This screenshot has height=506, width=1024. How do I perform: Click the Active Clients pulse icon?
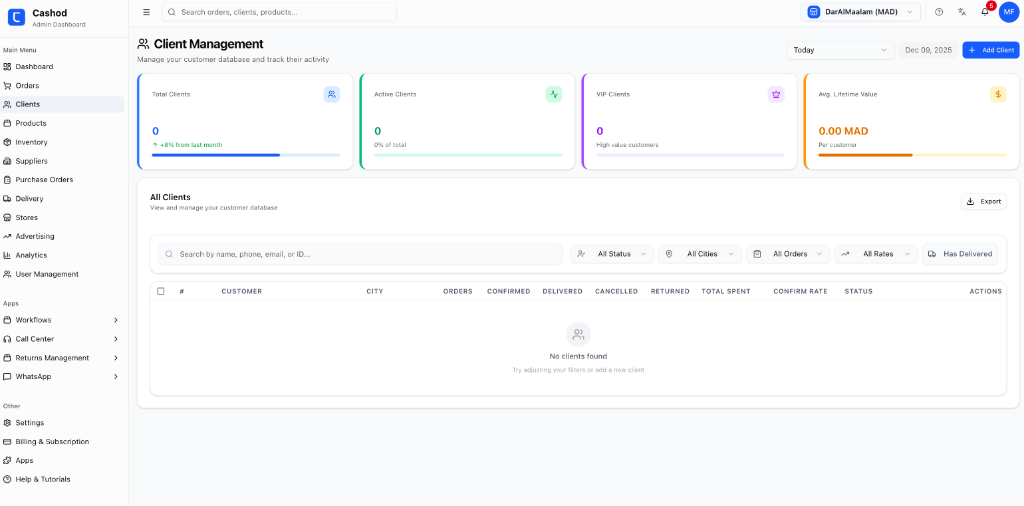pos(554,94)
